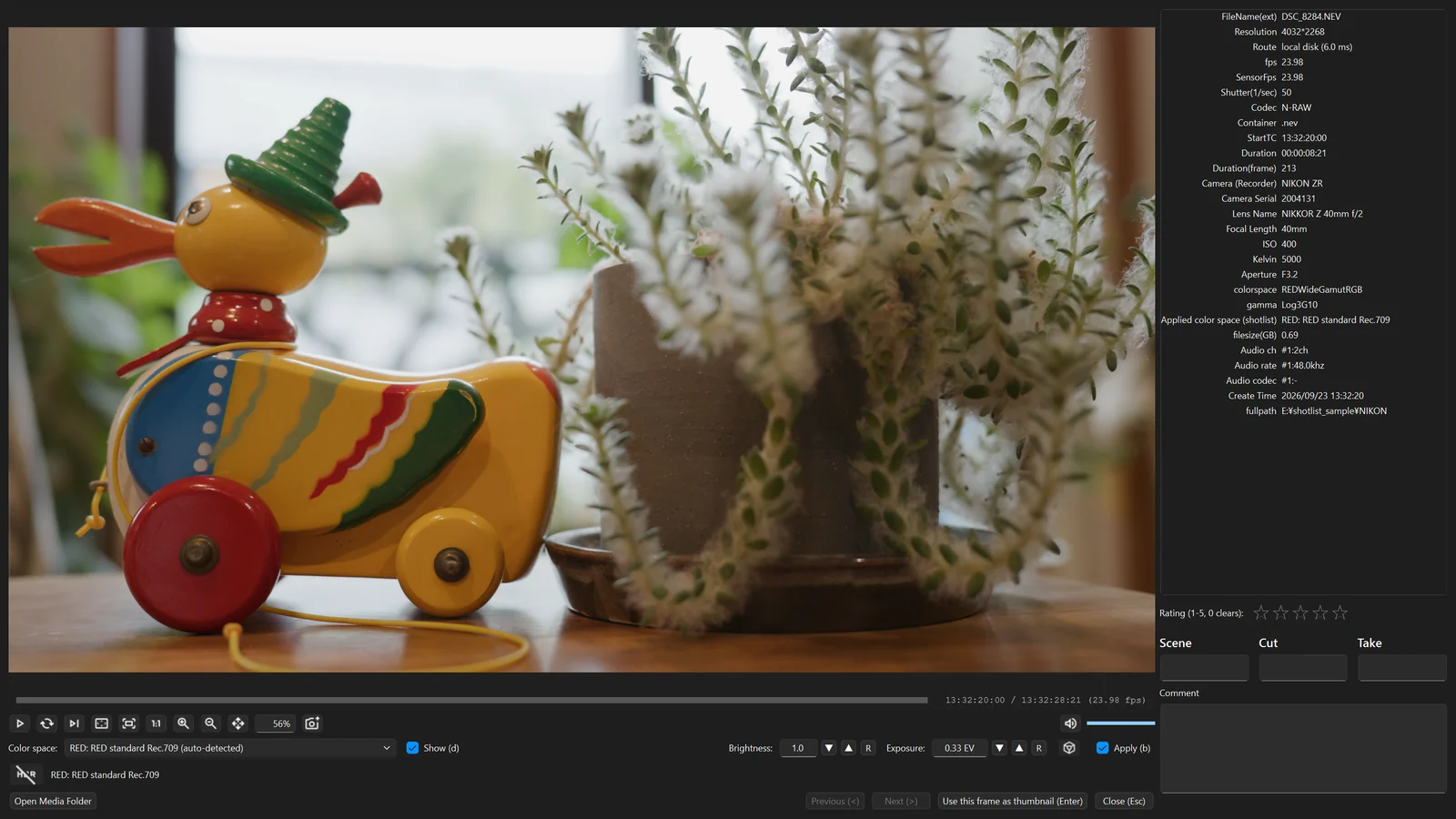The image size is (1456, 819).
Task: Click Open Media Folder button
Action: click(x=53, y=801)
